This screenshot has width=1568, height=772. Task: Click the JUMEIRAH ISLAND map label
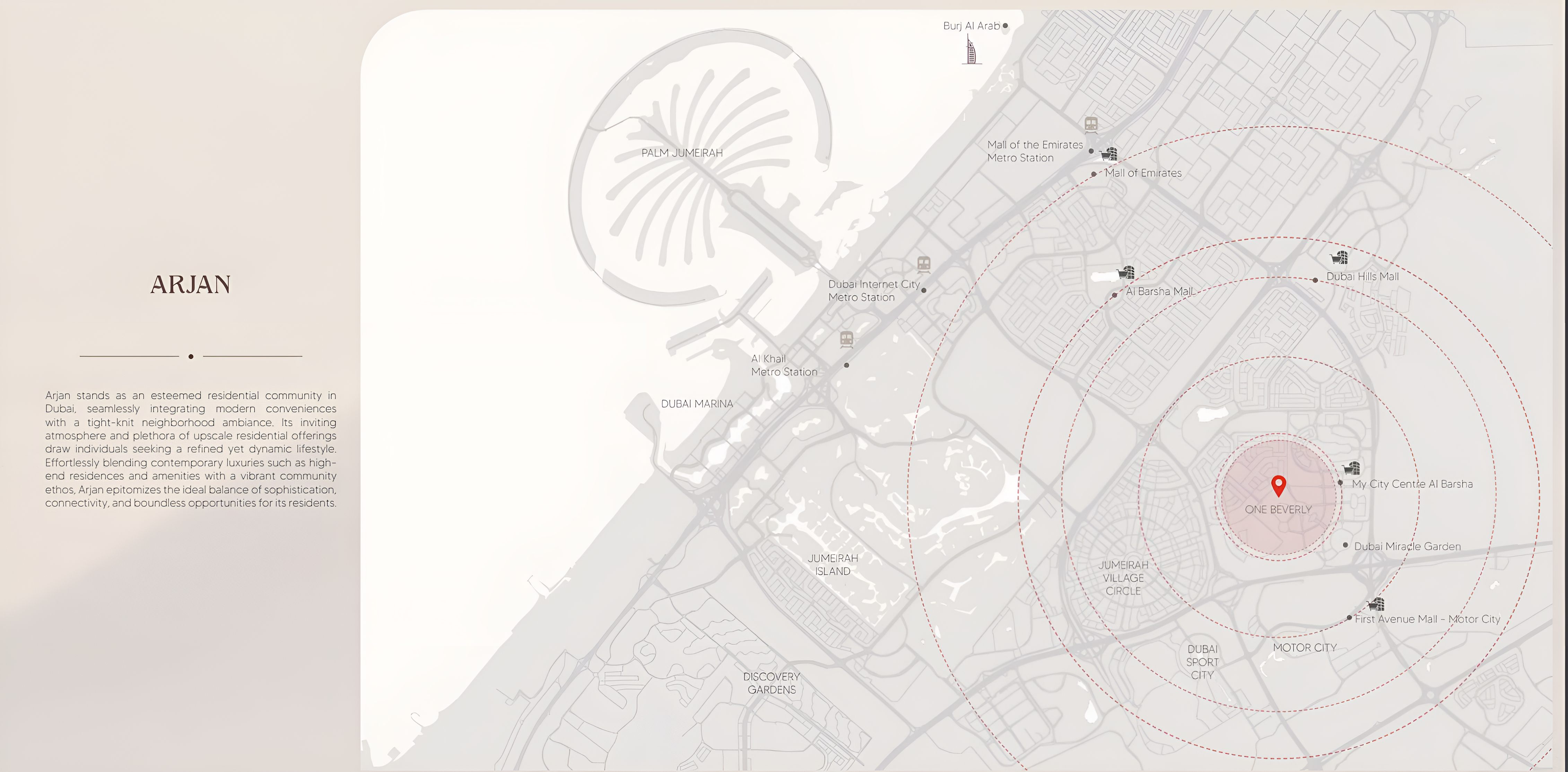coord(832,564)
